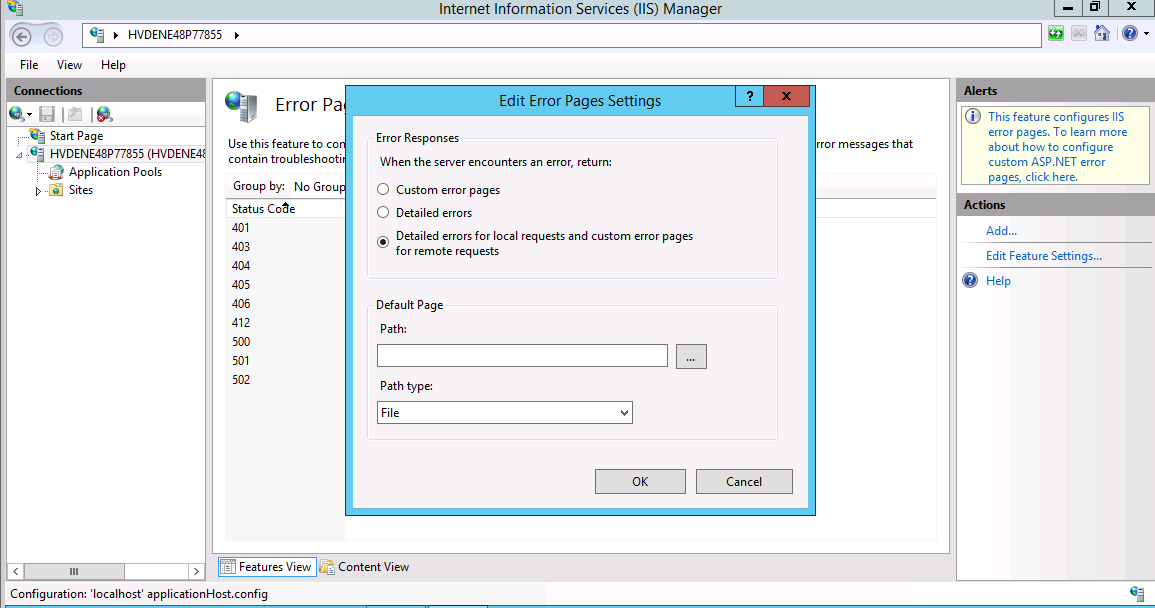The width and height of the screenshot is (1155, 608).
Task: Select status code 404 row
Action: [x=241, y=266]
